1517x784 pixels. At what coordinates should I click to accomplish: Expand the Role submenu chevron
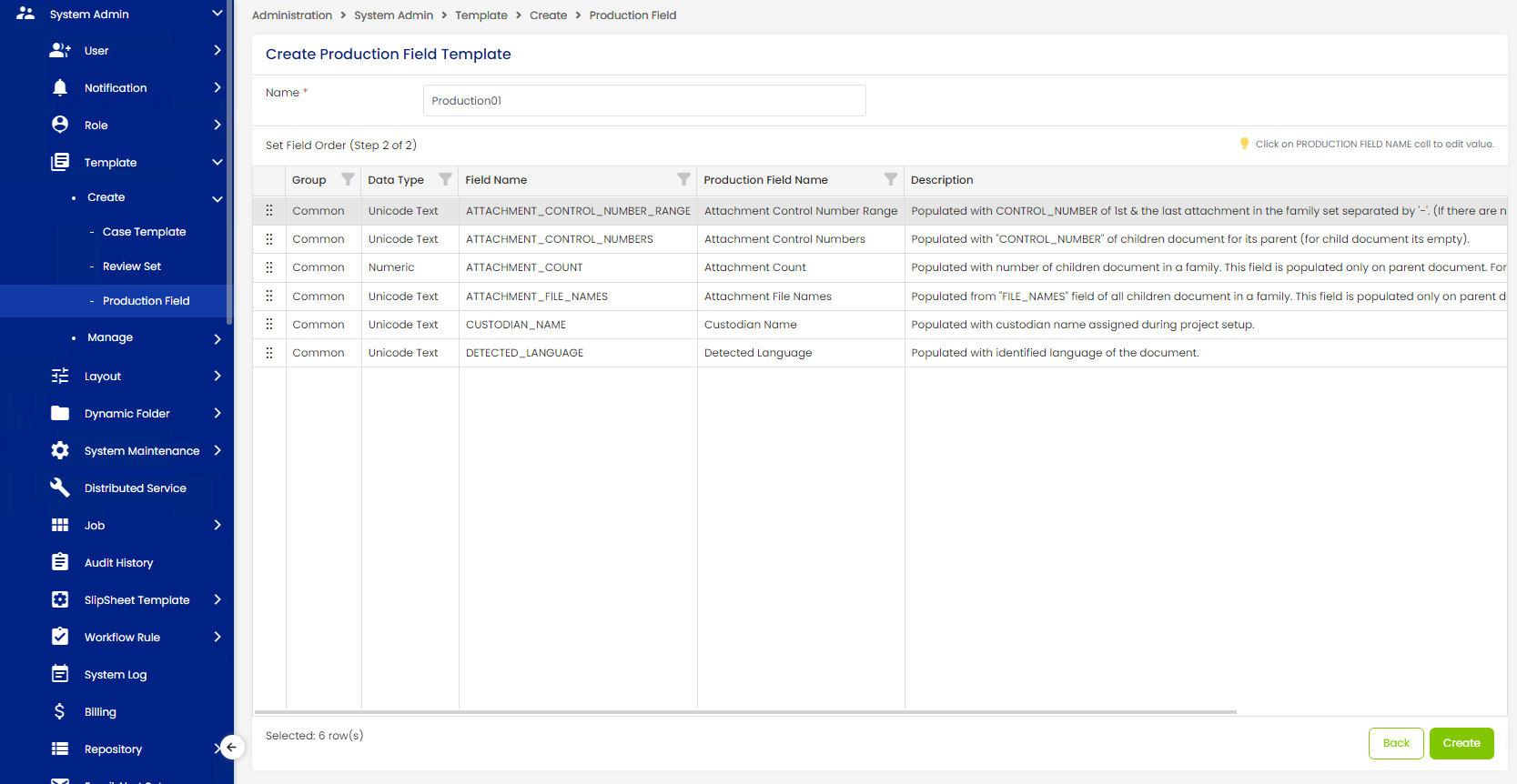pos(217,125)
